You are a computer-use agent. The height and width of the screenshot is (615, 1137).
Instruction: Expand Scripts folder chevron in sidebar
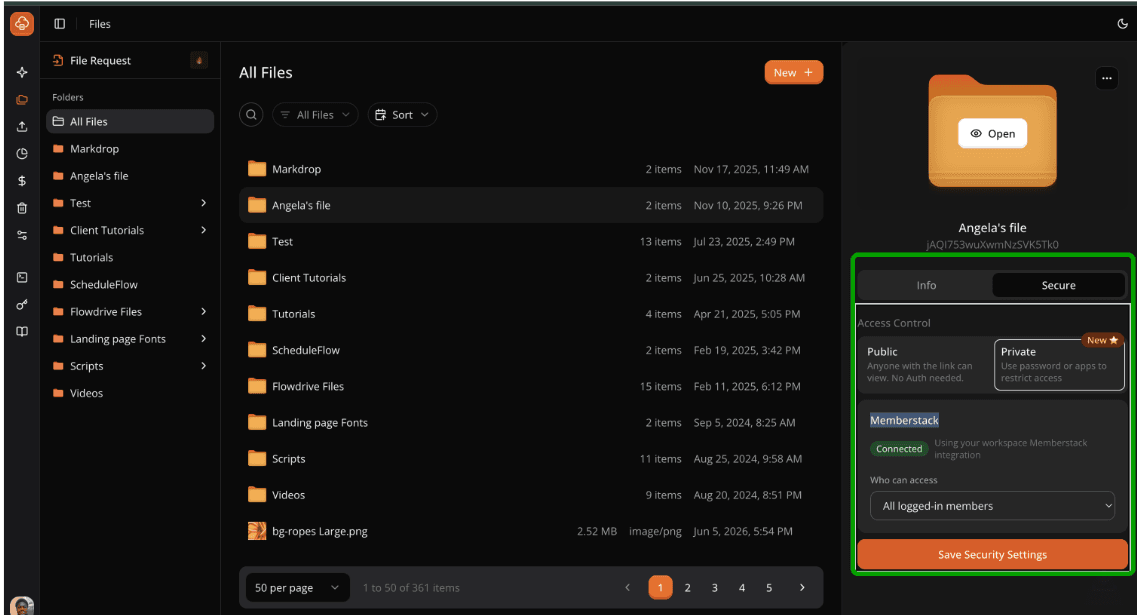pyautogui.click(x=203, y=366)
